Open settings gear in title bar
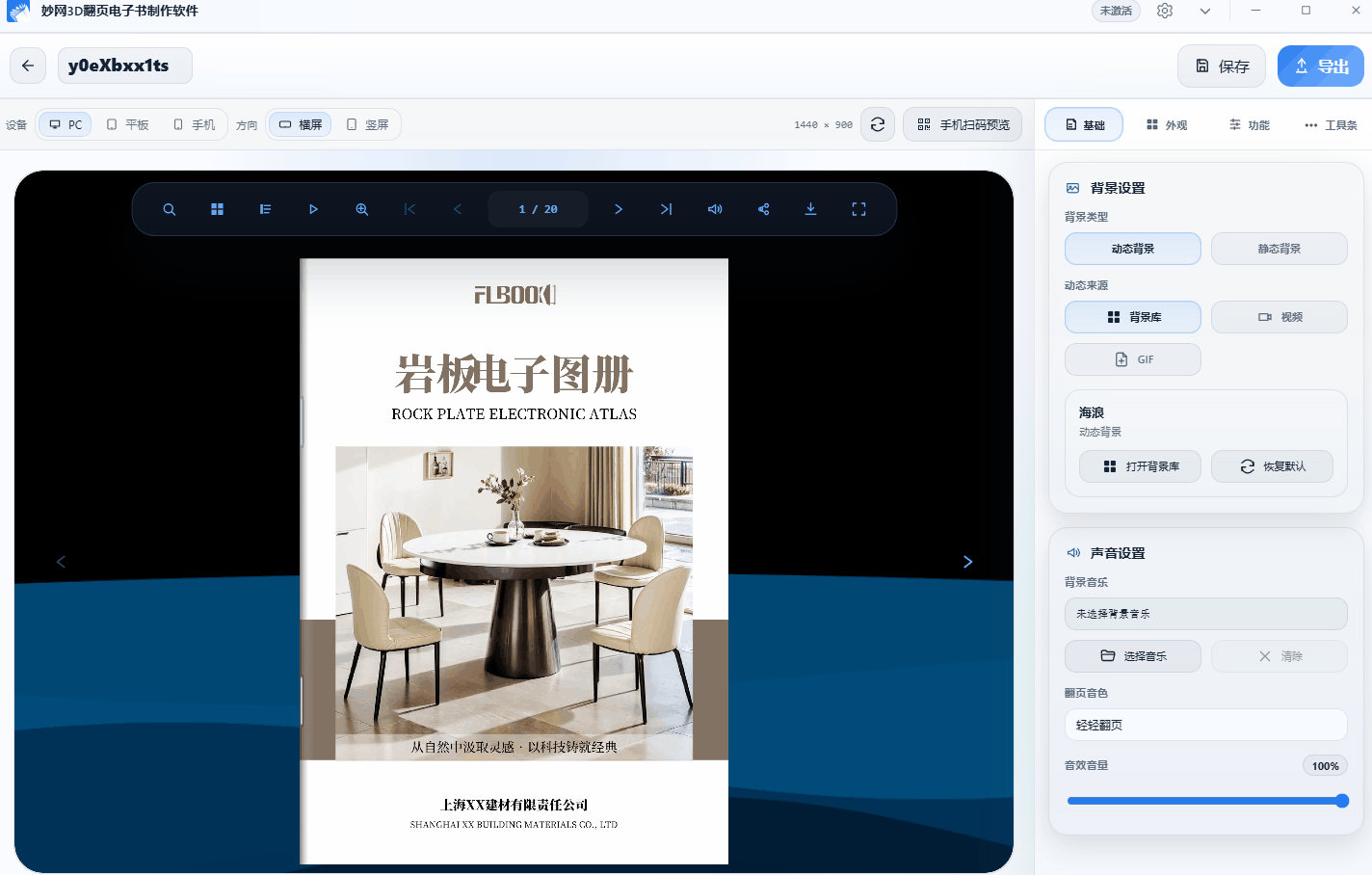The image size is (1372, 875). (x=1165, y=11)
